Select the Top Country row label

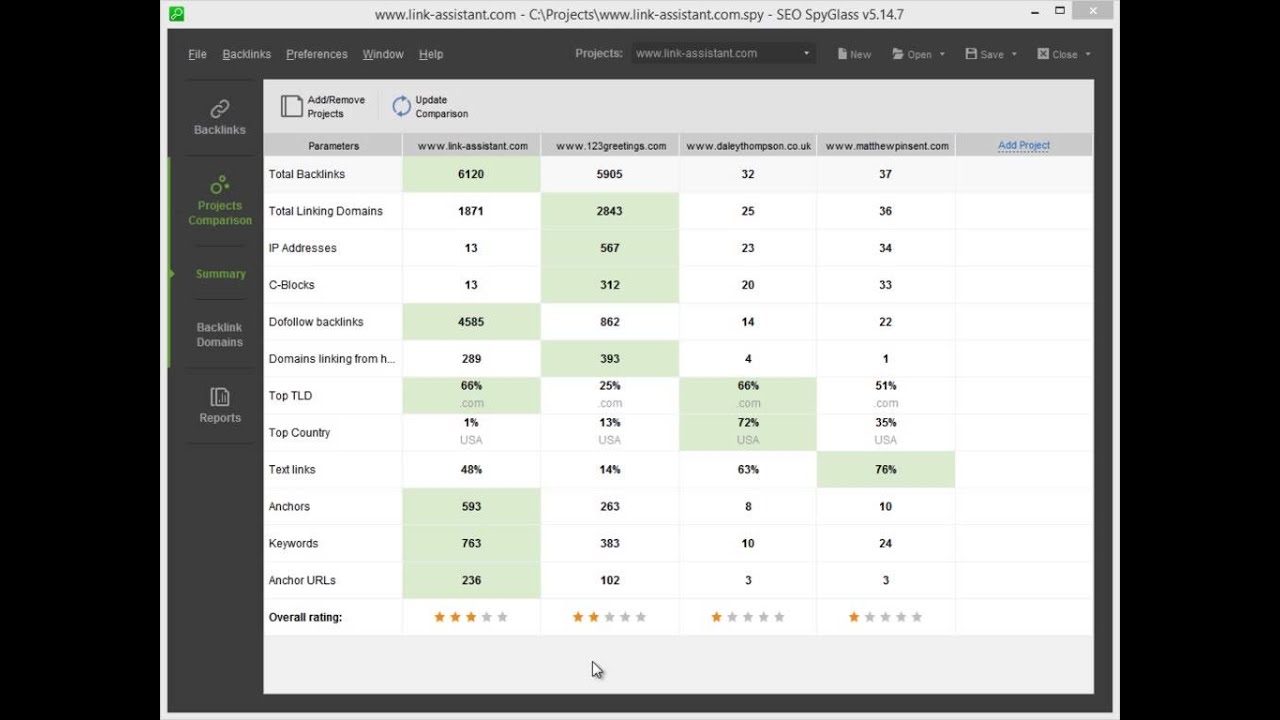click(x=299, y=433)
